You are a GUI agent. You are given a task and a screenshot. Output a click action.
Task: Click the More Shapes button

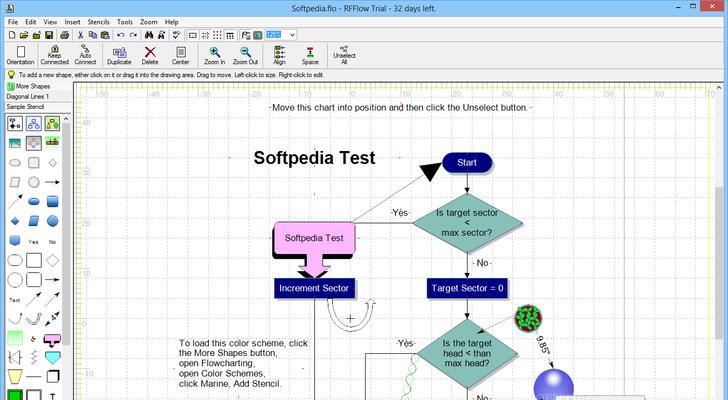29,86
